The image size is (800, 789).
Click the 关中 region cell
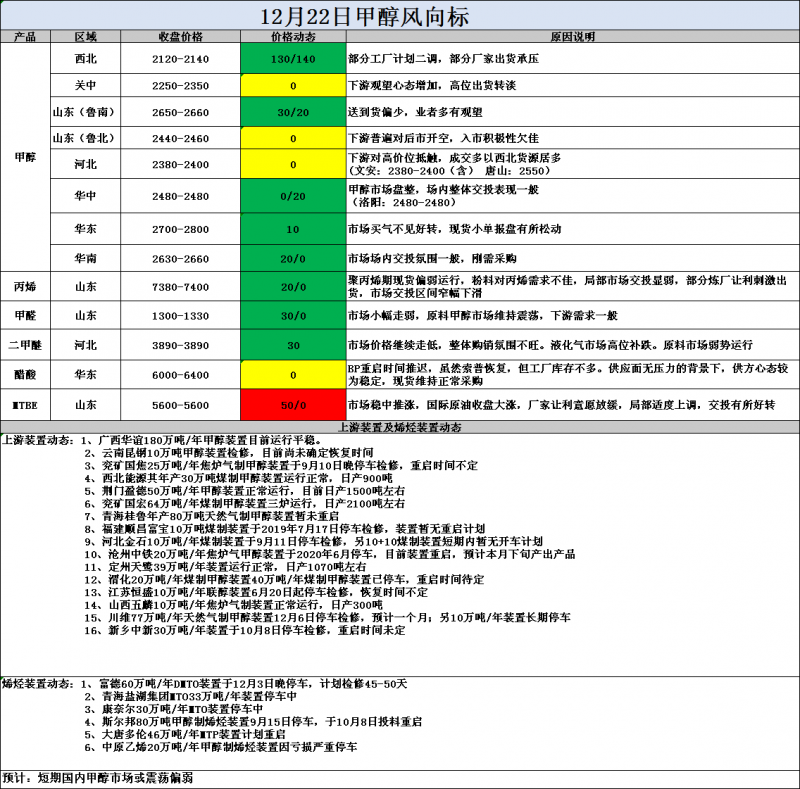pyautogui.click(x=85, y=85)
